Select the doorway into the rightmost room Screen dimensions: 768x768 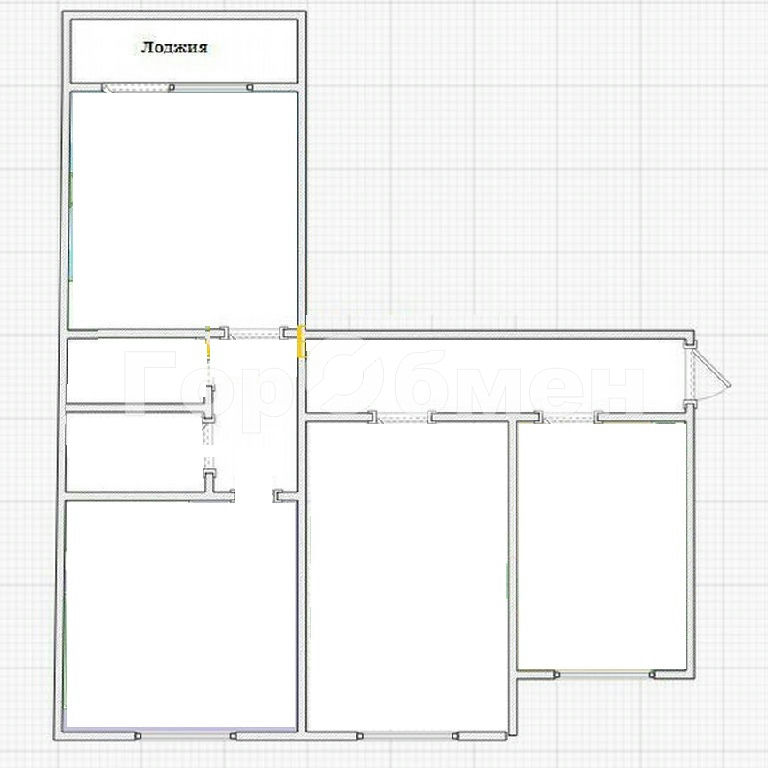568,417
